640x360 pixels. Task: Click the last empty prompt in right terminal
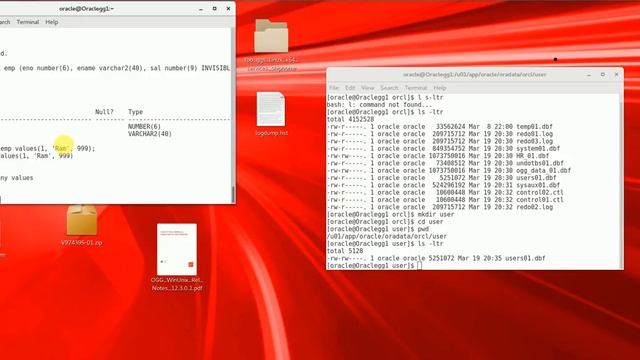pos(374,266)
